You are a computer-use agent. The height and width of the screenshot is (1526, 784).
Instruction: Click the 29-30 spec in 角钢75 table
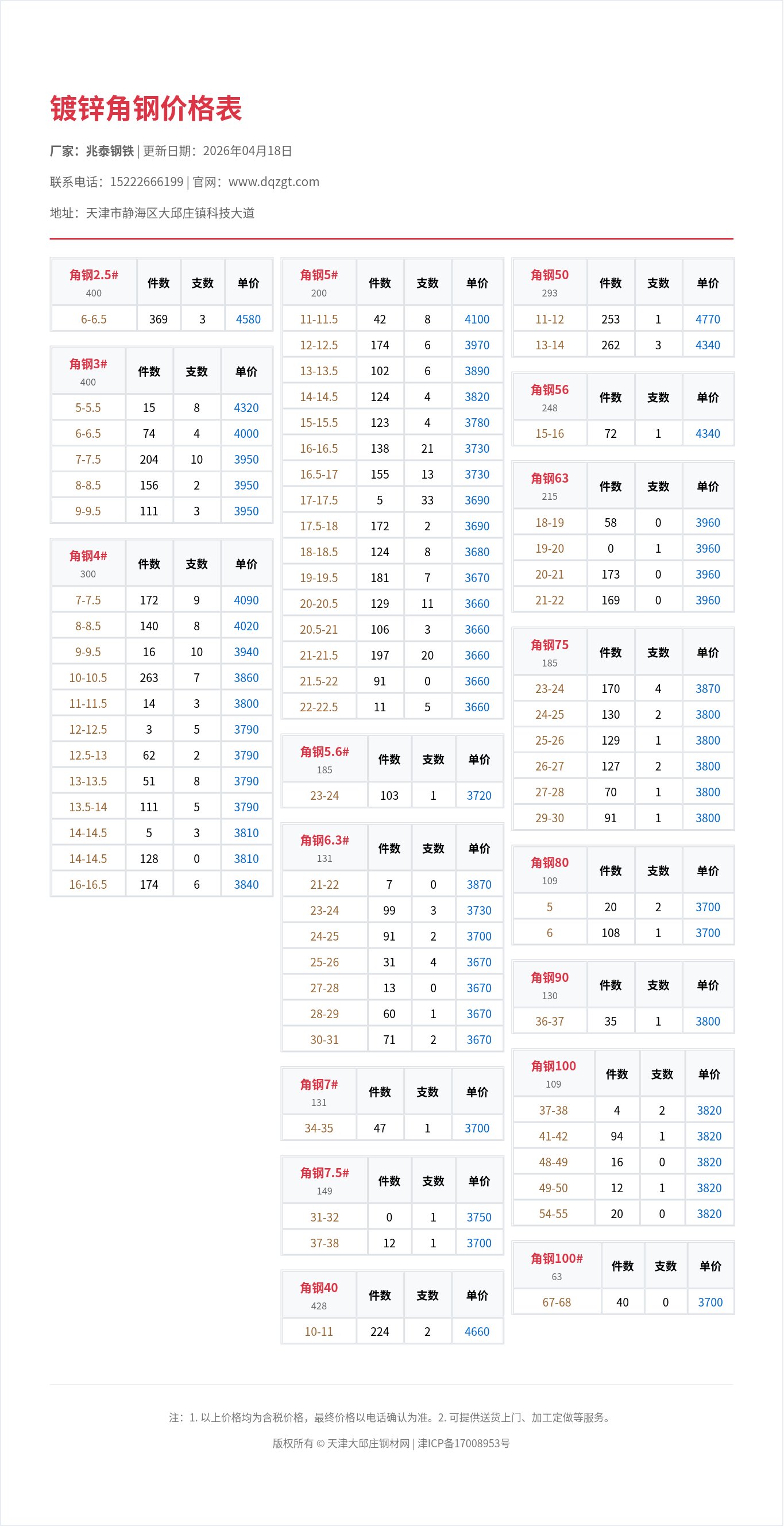550,818
